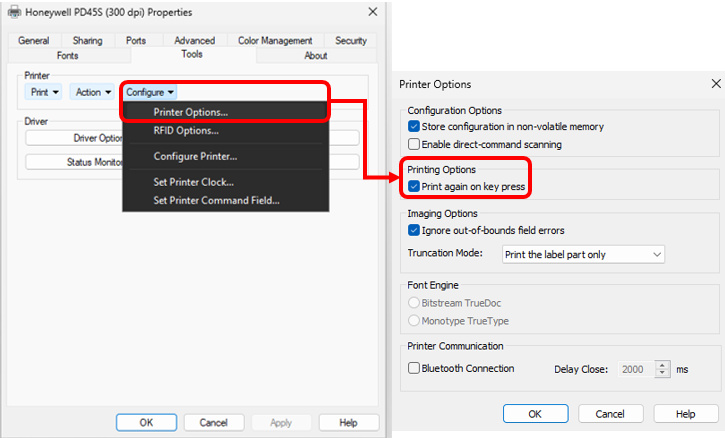Screen dimensions: 725x438
Task: Click the Delay Close value field
Action: tap(636, 369)
